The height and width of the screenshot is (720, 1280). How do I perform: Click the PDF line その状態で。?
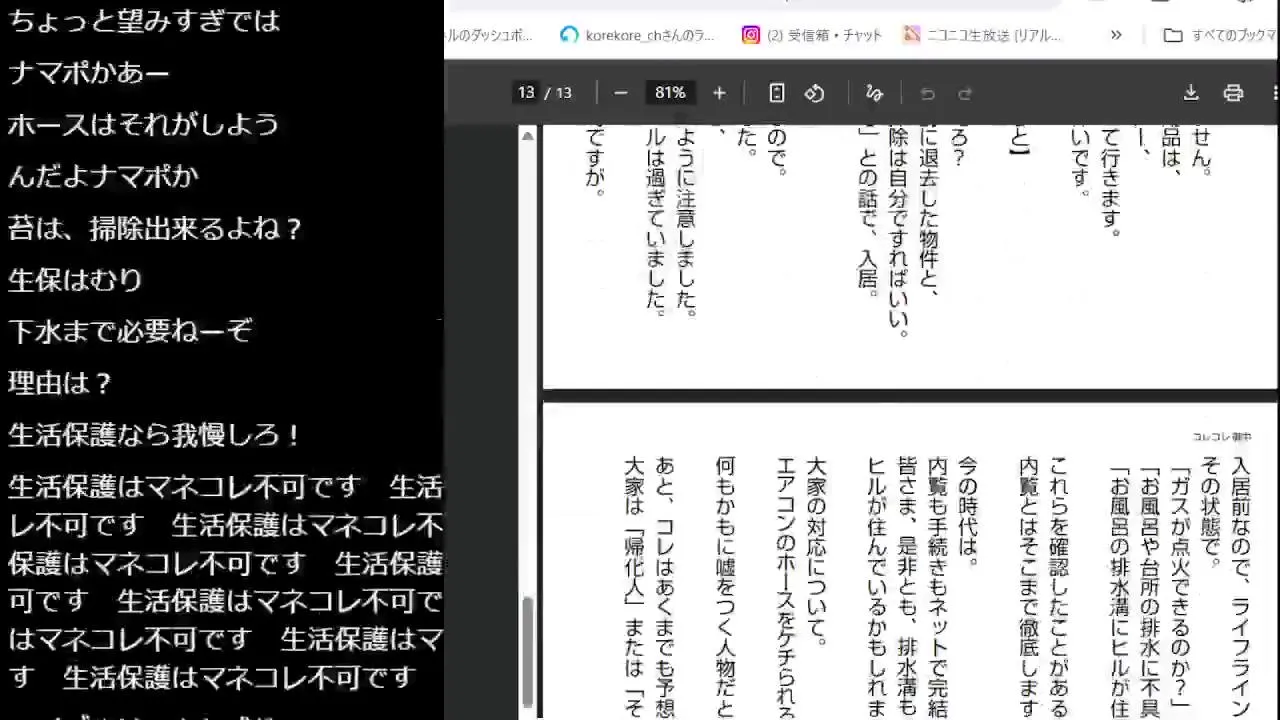pyautogui.click(x=1211, y=512)
